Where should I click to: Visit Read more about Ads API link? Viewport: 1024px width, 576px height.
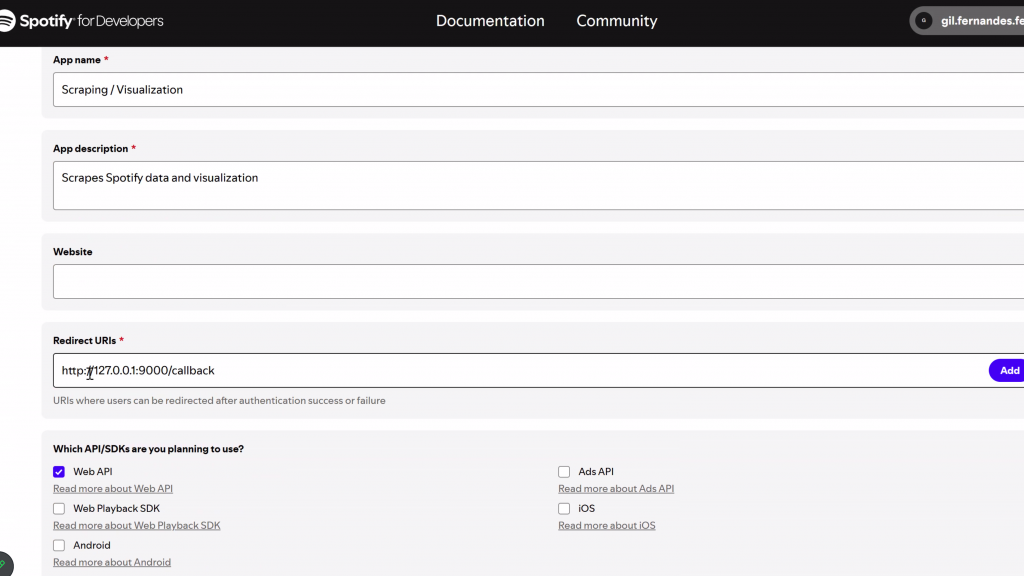pos(616,488)
